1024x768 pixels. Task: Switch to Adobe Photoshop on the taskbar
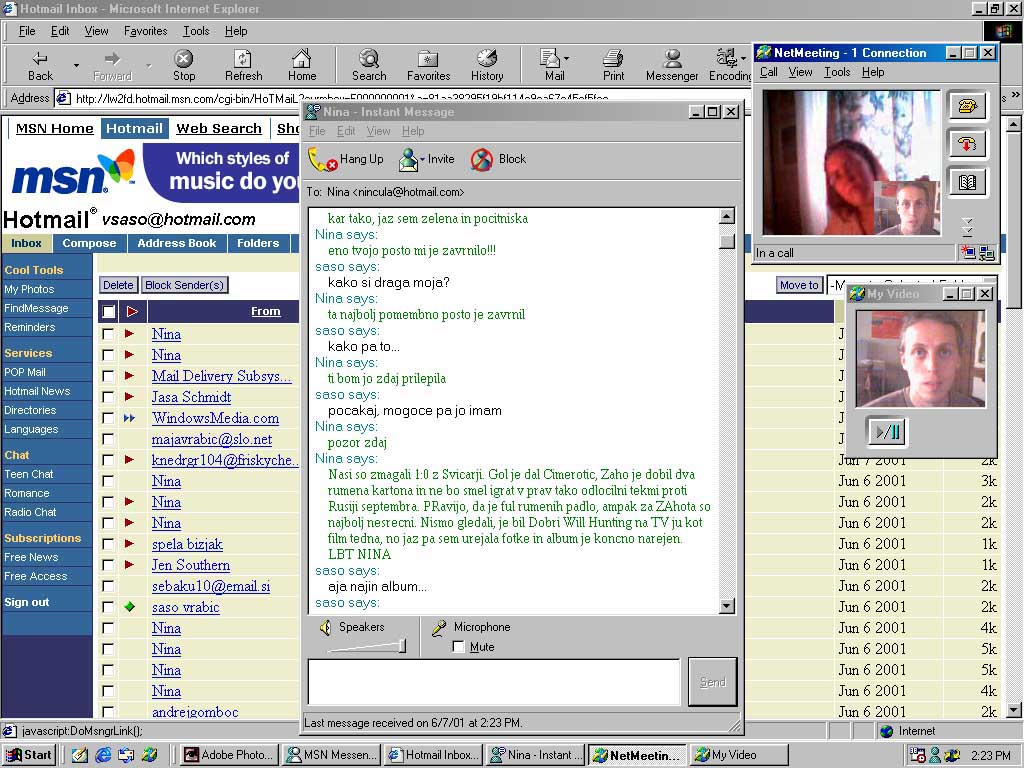229,755
